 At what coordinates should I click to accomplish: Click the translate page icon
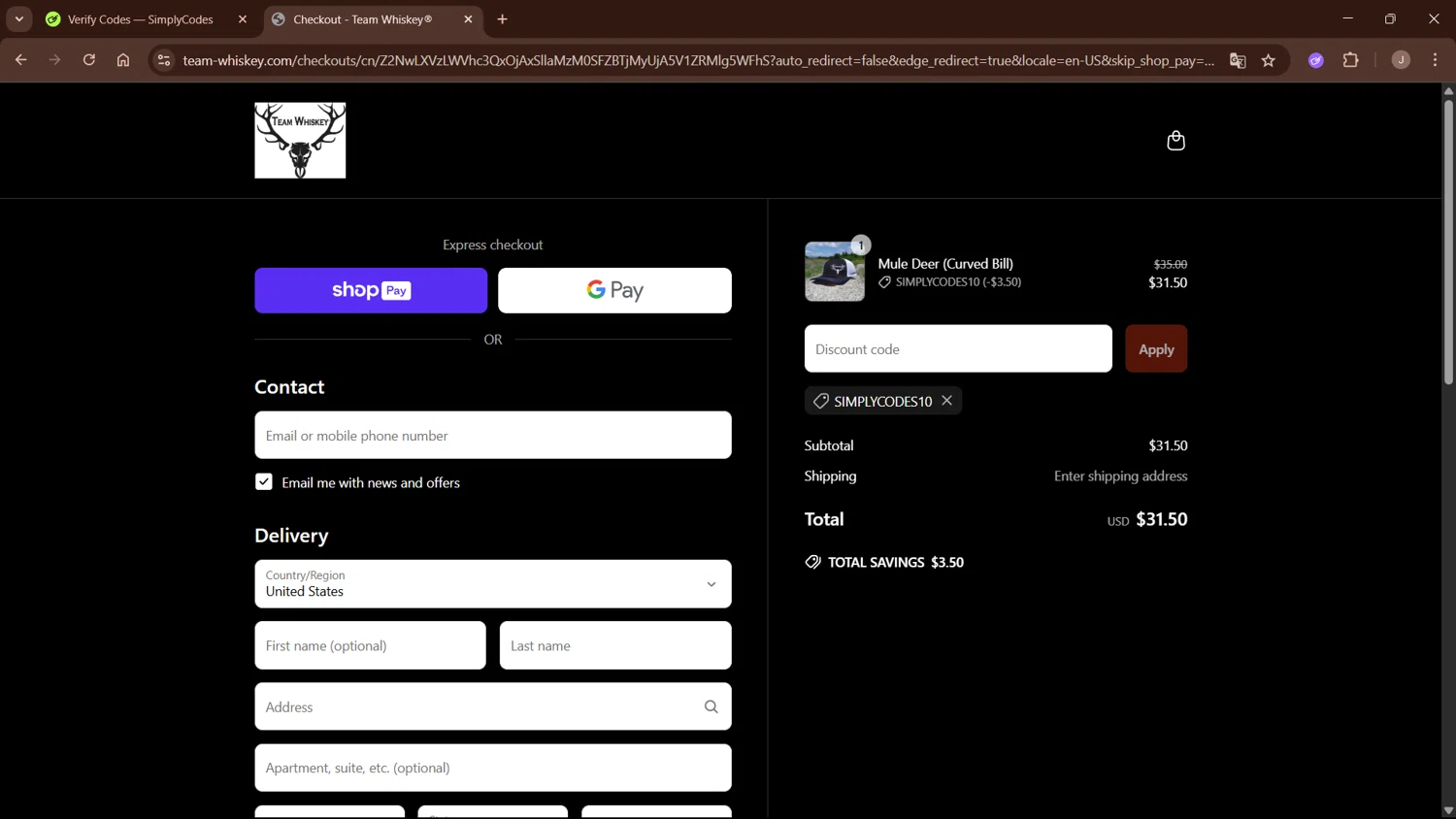click(1238, 60)
